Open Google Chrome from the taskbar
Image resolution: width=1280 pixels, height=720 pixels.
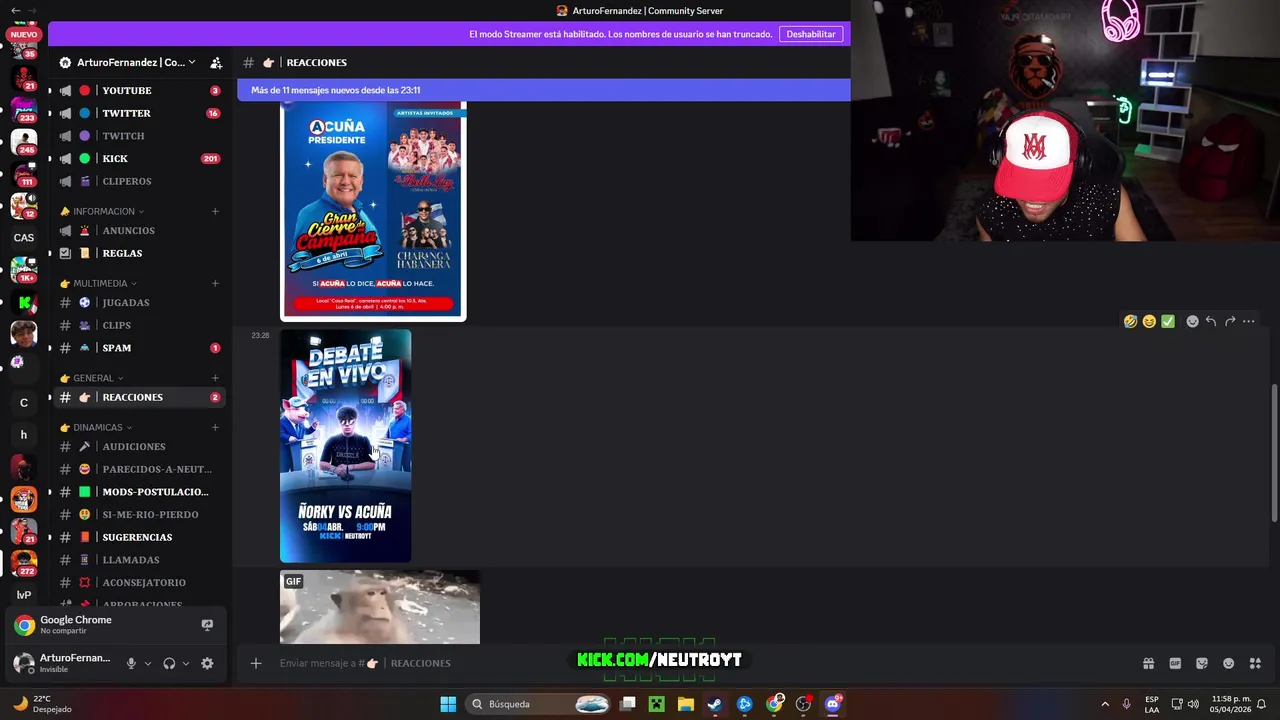pos(774,704)
